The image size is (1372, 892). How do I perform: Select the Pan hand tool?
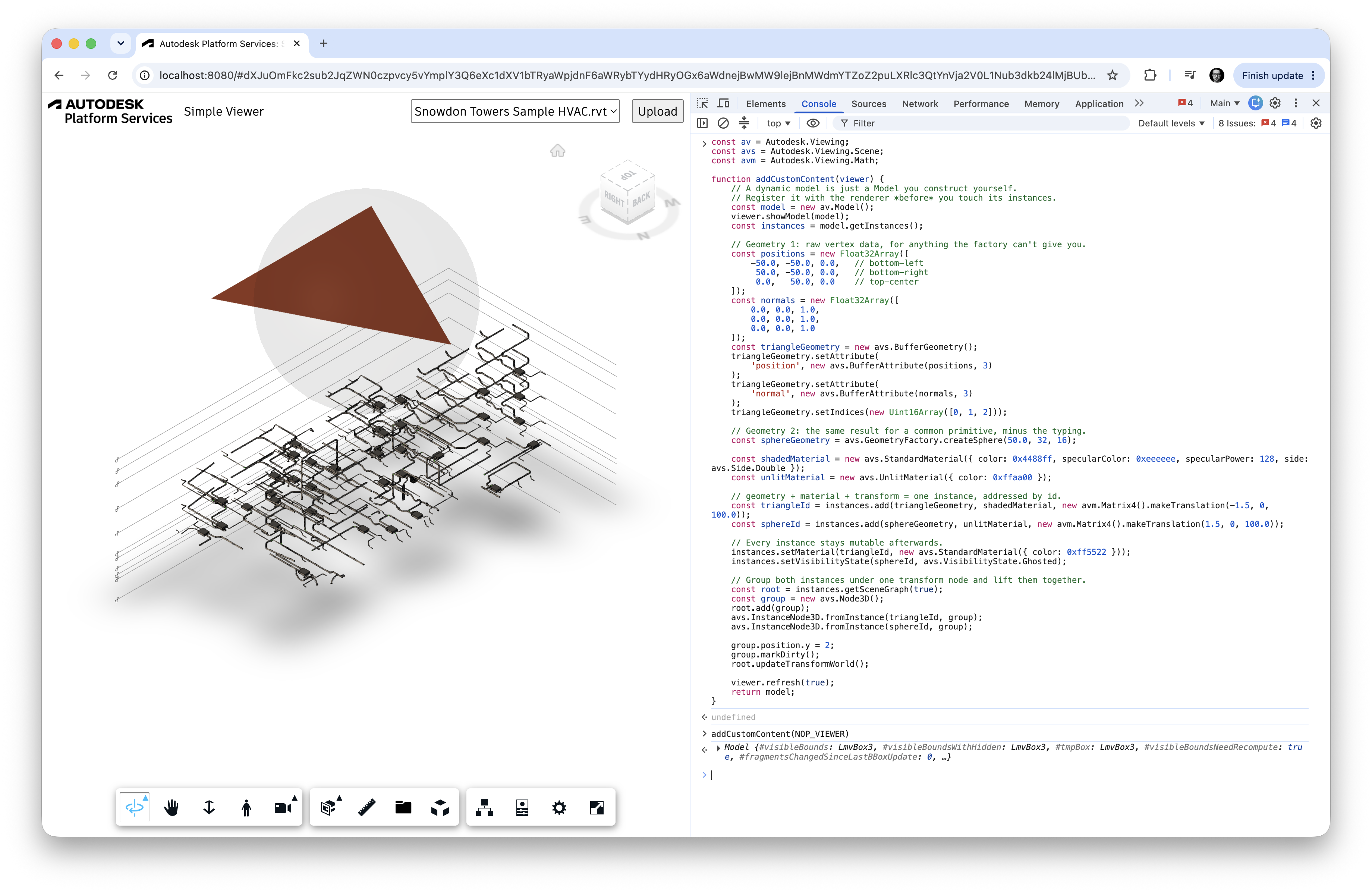tap(171, 807)
